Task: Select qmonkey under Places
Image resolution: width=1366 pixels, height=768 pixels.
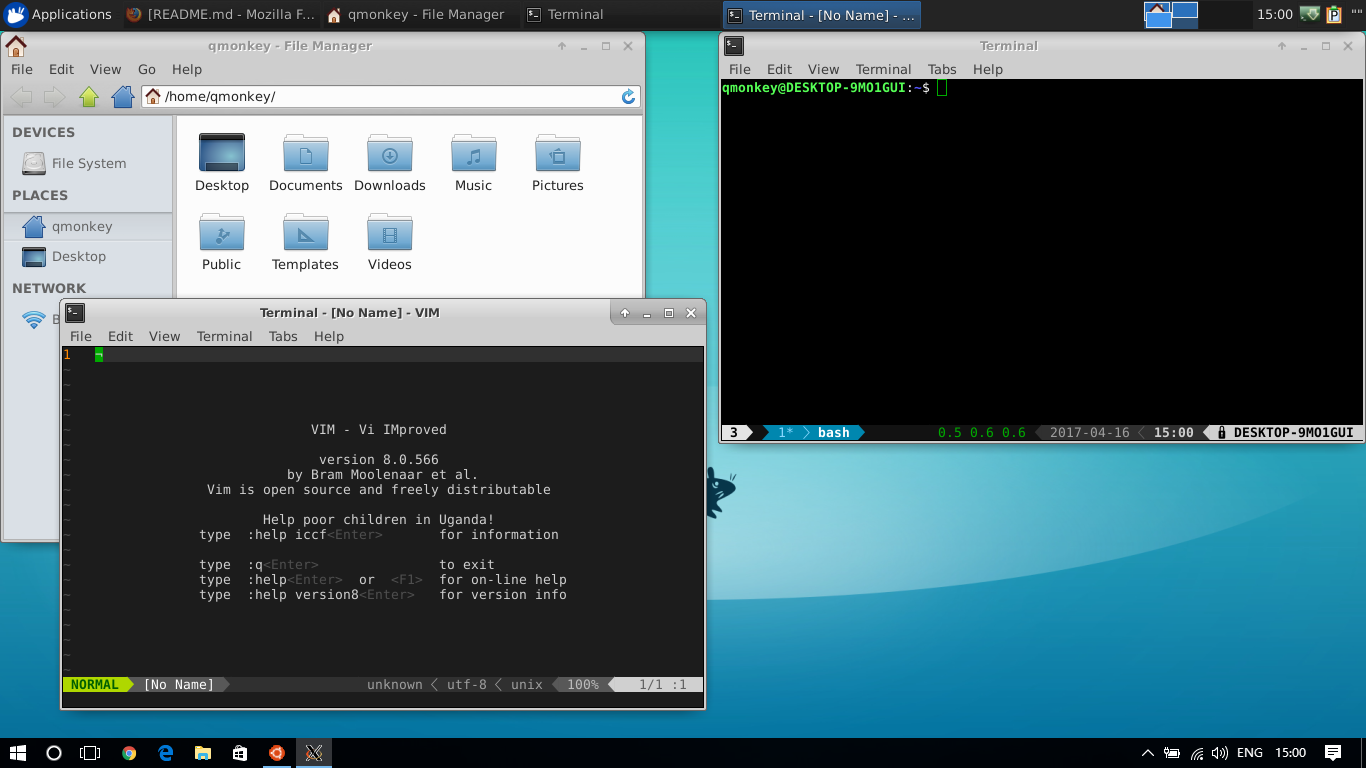Action: (88, 226)
